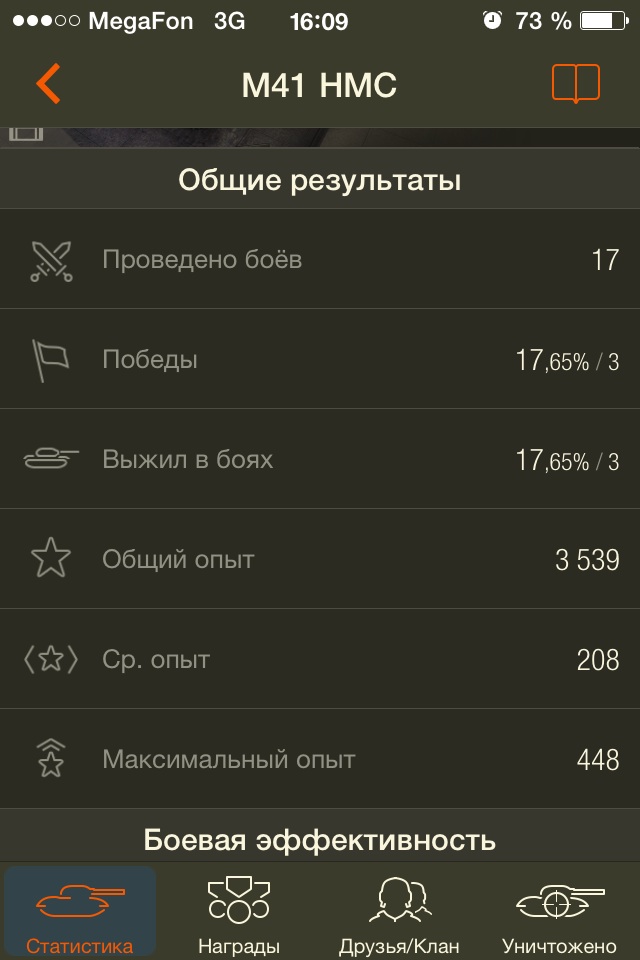The width and height of the screenshot is (640, 960).
Task: Tap the M41 HMC title
Action: click(x=320, y=86)
